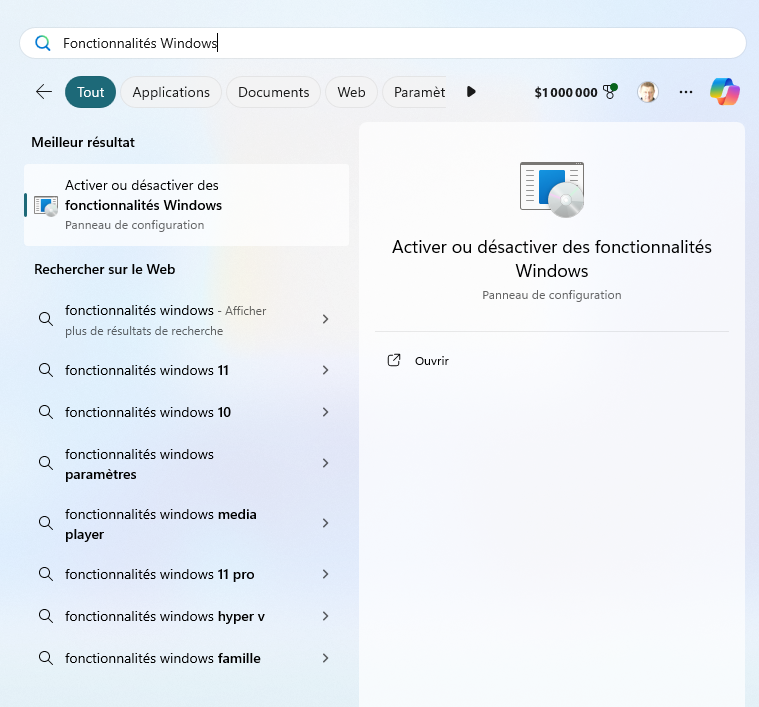Click the large Windows features icon in preview
Screen dimensions: 759x707
552,190
